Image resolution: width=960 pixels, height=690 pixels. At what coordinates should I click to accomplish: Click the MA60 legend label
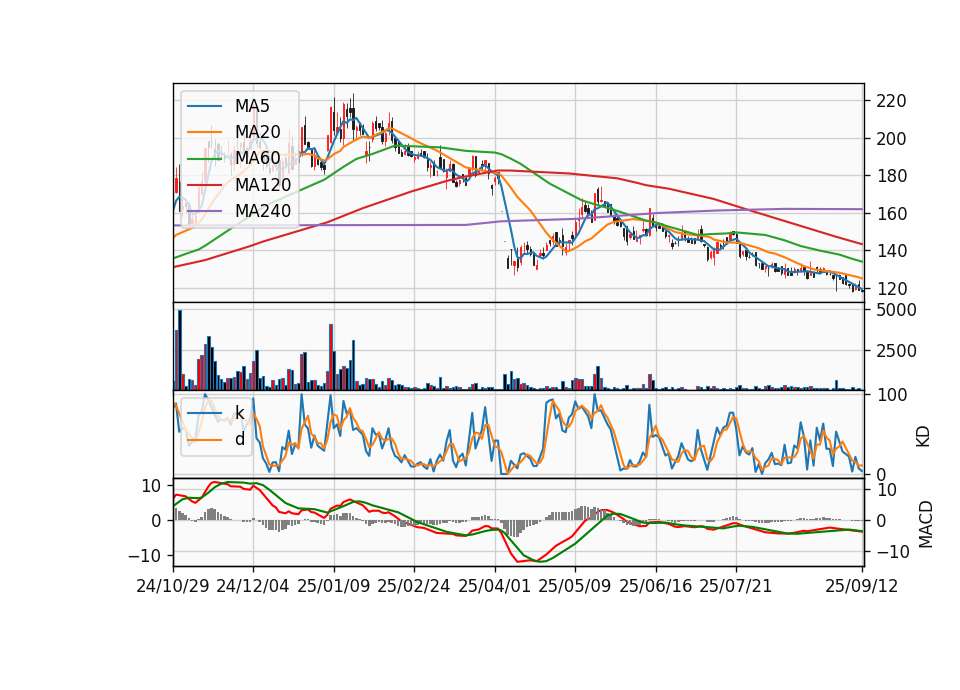tap(257, 158)
